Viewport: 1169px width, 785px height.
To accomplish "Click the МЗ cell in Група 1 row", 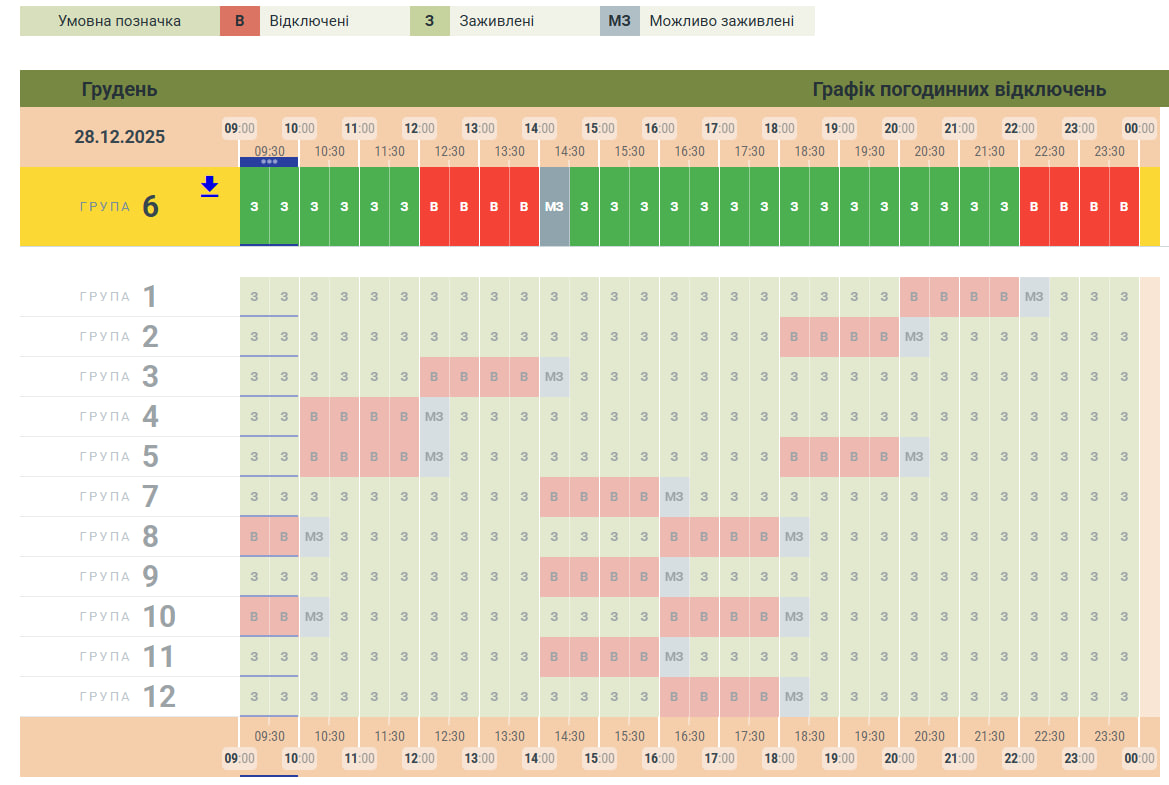I will (1034, 297).
